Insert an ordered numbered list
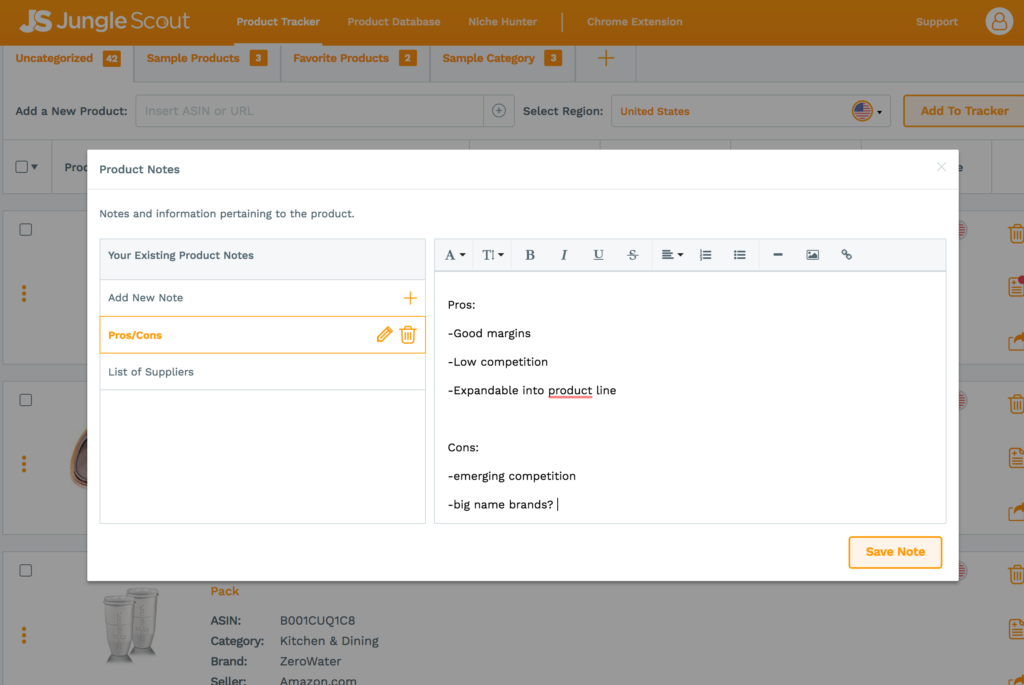The height and width of the screenshot is (685, 1024). click(705, 255)
